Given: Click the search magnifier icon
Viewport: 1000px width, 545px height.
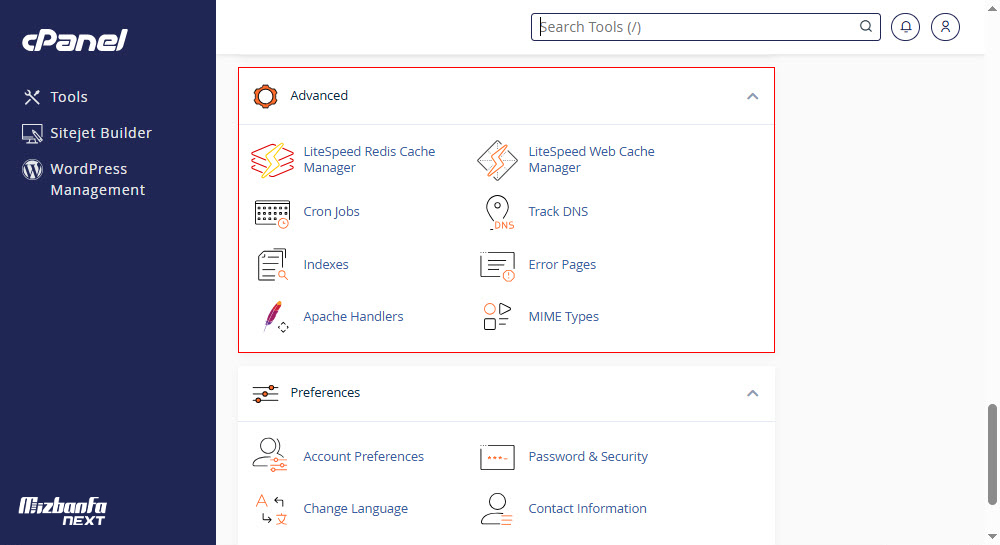Looking at the screenshot, I should [865, 26].
